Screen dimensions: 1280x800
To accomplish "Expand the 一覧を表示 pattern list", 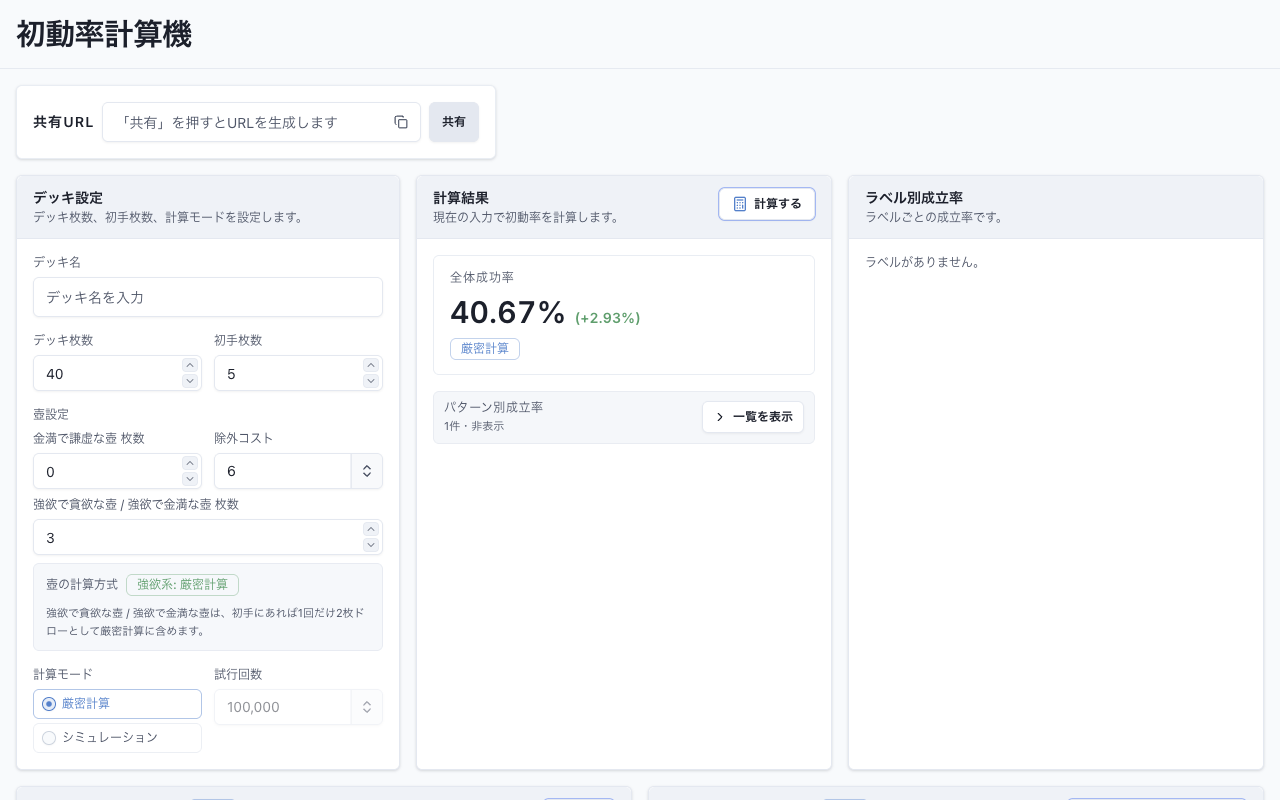I will pos(753,417).
